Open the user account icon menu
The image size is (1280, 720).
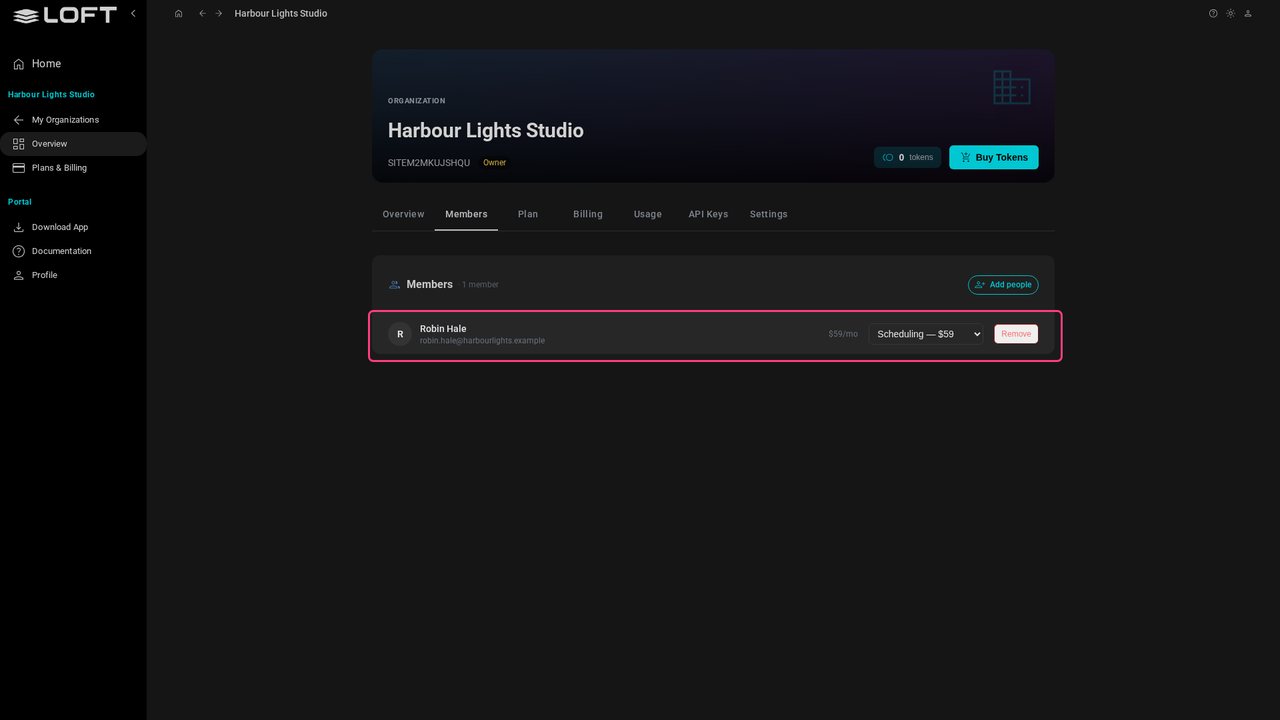pos(1247,14)
